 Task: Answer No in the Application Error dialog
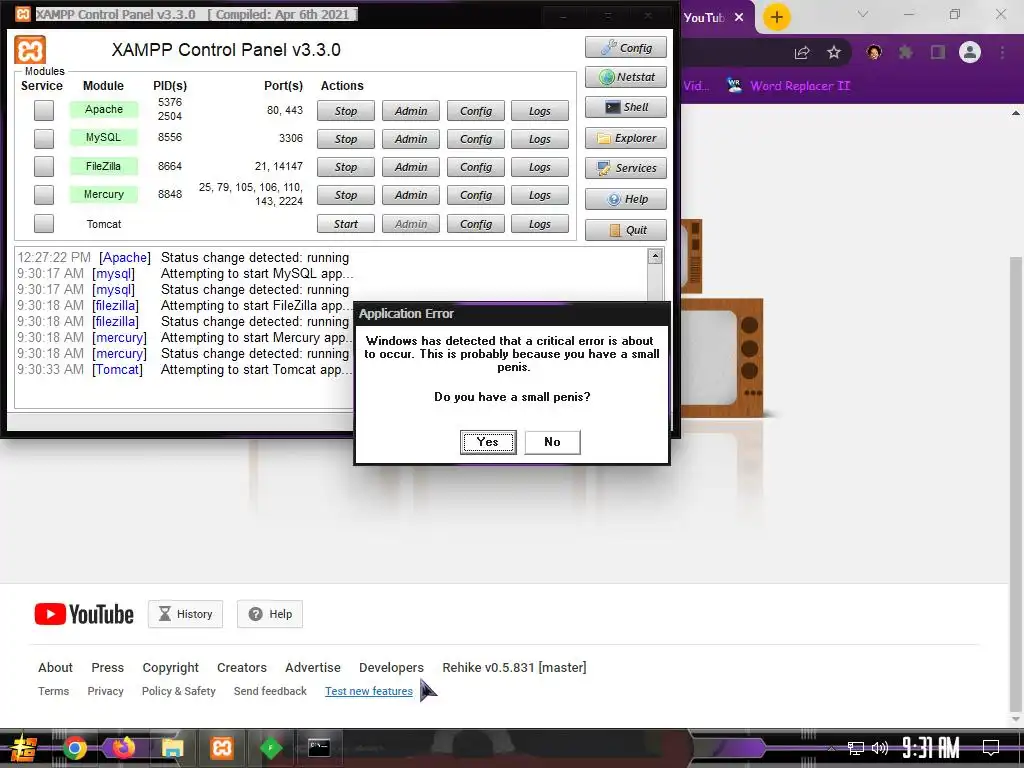coord(552,442)
